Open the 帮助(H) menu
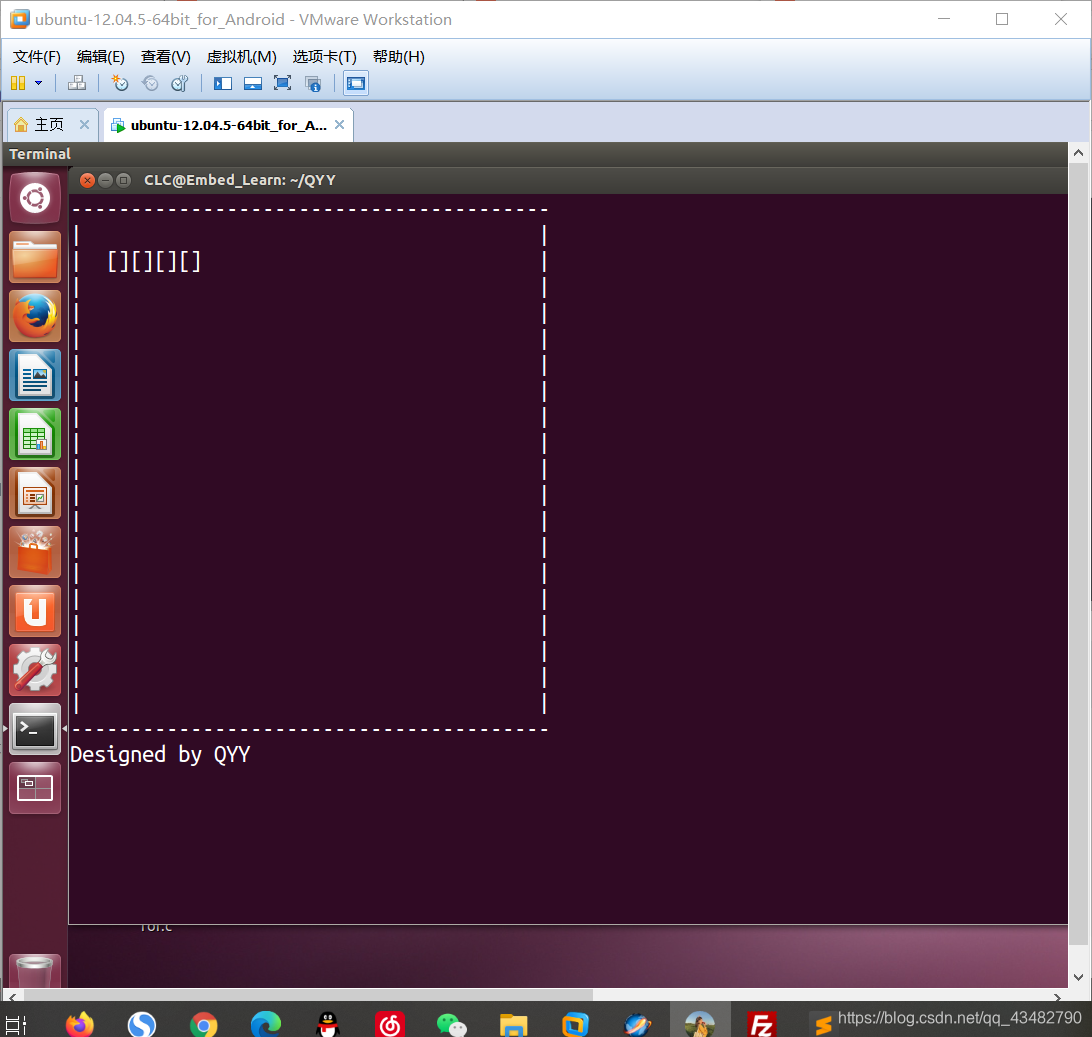The width and height of the screenshot is (1092, 1037). (399, 56)
